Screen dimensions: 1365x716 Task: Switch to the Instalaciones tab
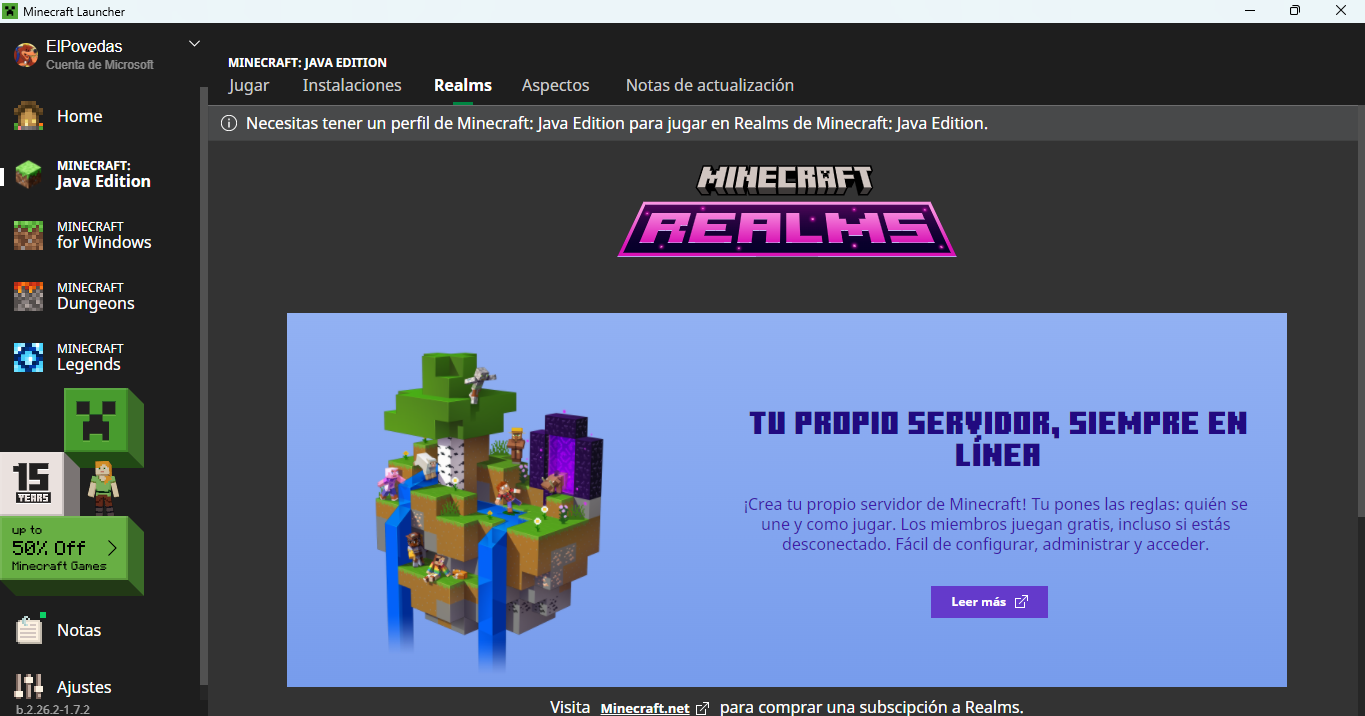352,85
